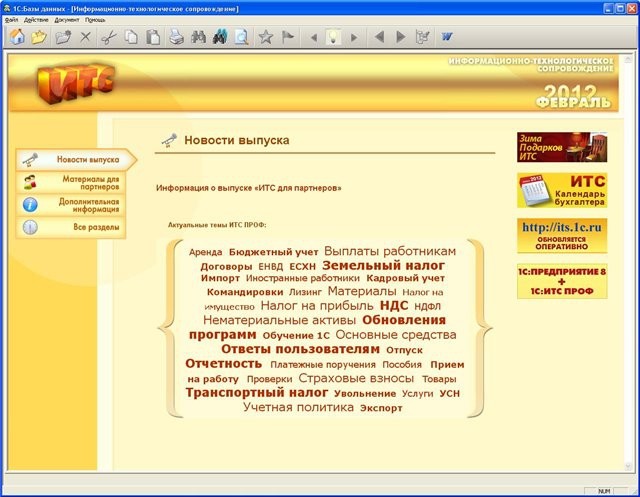Open the 1С:Предприятие 8 + 1С:ИТС ПРОФ banner
Viewport: 640px width, 497px height.
tap(562, 281)
